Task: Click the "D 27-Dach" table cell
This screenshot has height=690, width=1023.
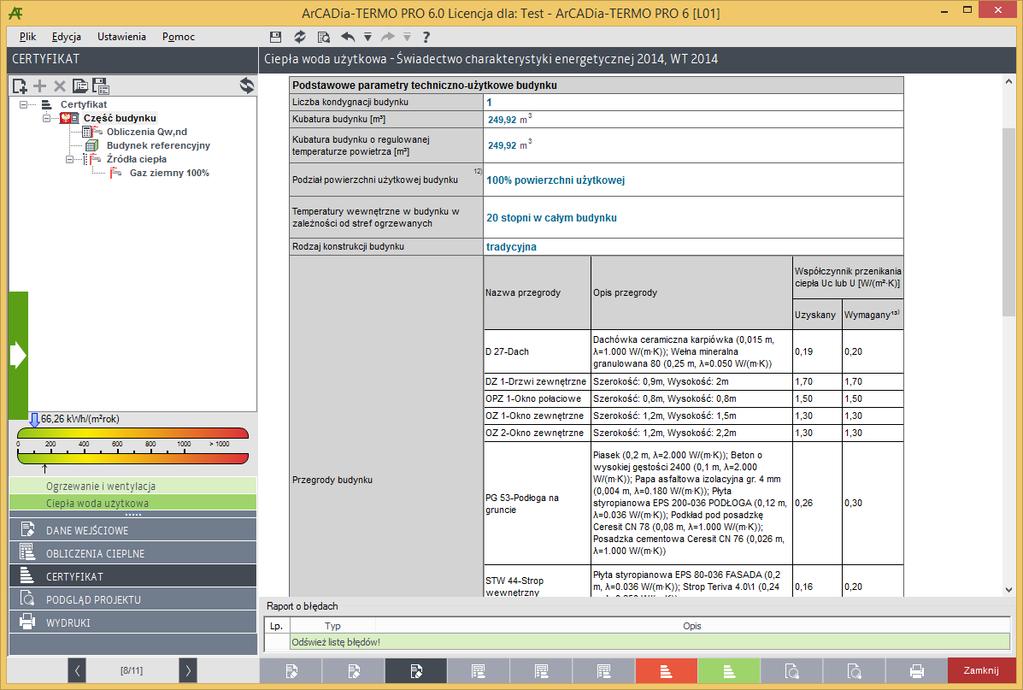Action: pos(537,352)
